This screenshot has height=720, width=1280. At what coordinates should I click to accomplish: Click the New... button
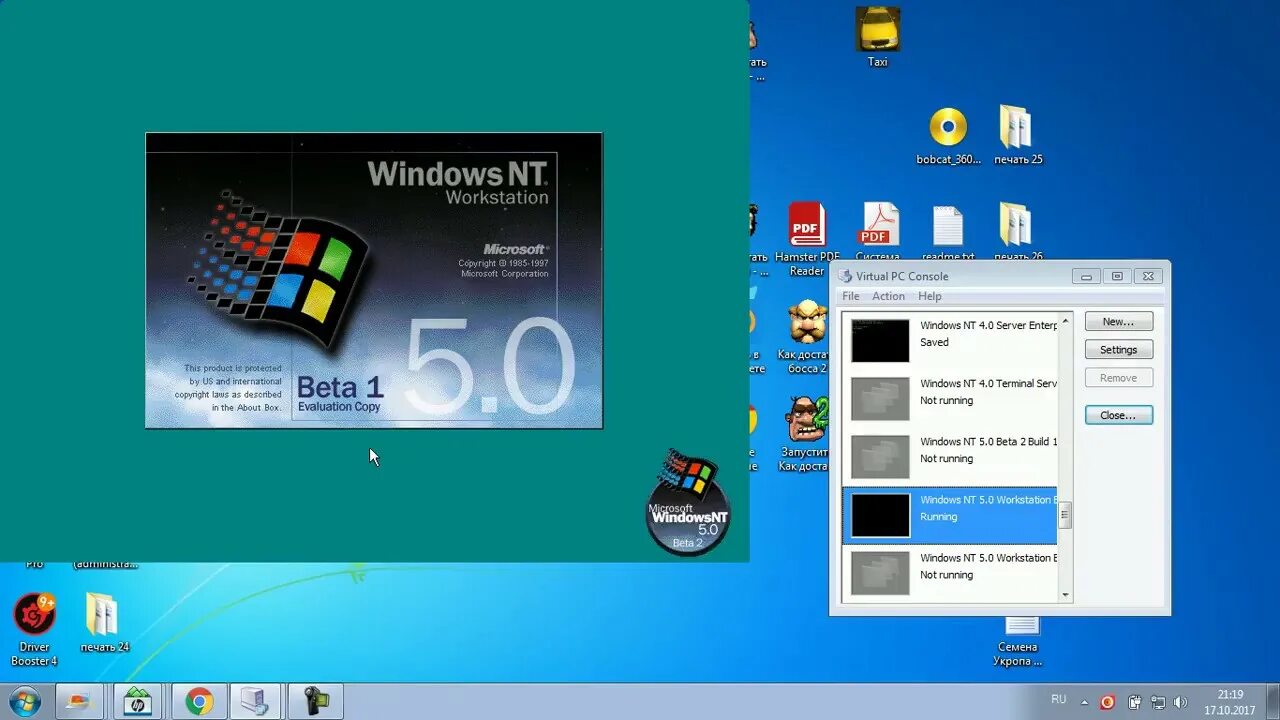pos(1118,322)
